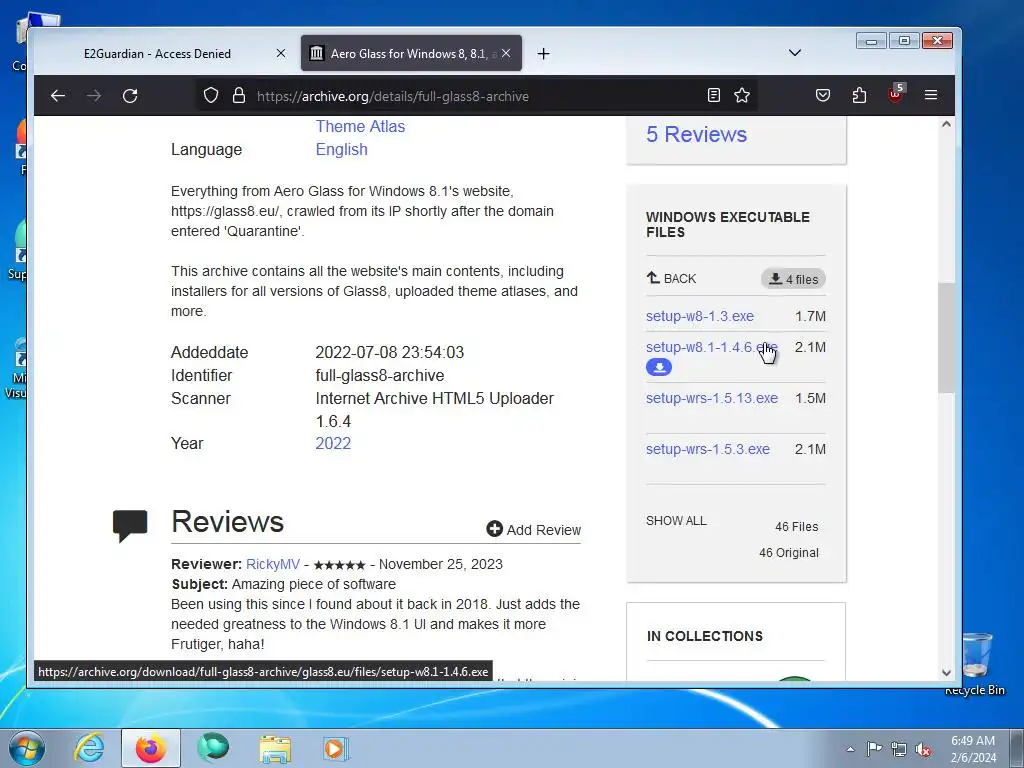1024x768 pixels.
Task: Open the 2022 year link
Action: click(x=333, y=443)
